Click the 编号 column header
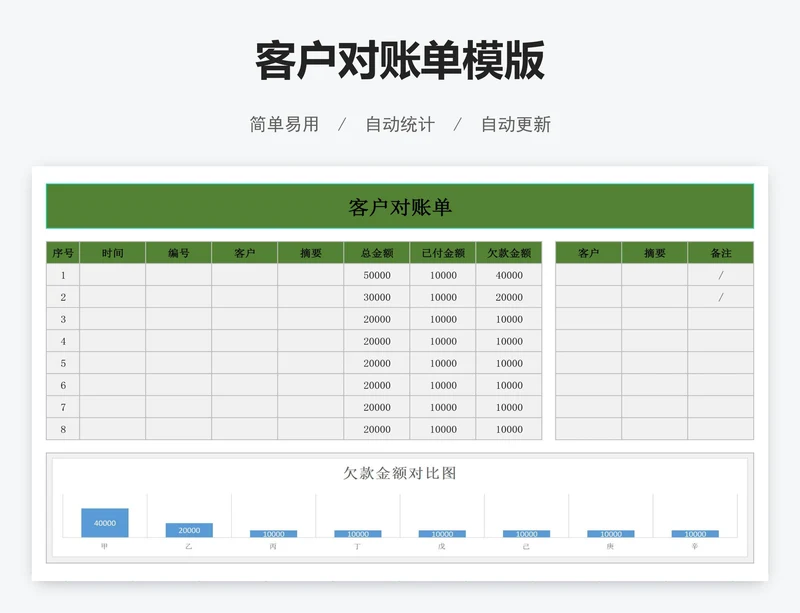Screen dimensions: 800x613 pos(179,253)
